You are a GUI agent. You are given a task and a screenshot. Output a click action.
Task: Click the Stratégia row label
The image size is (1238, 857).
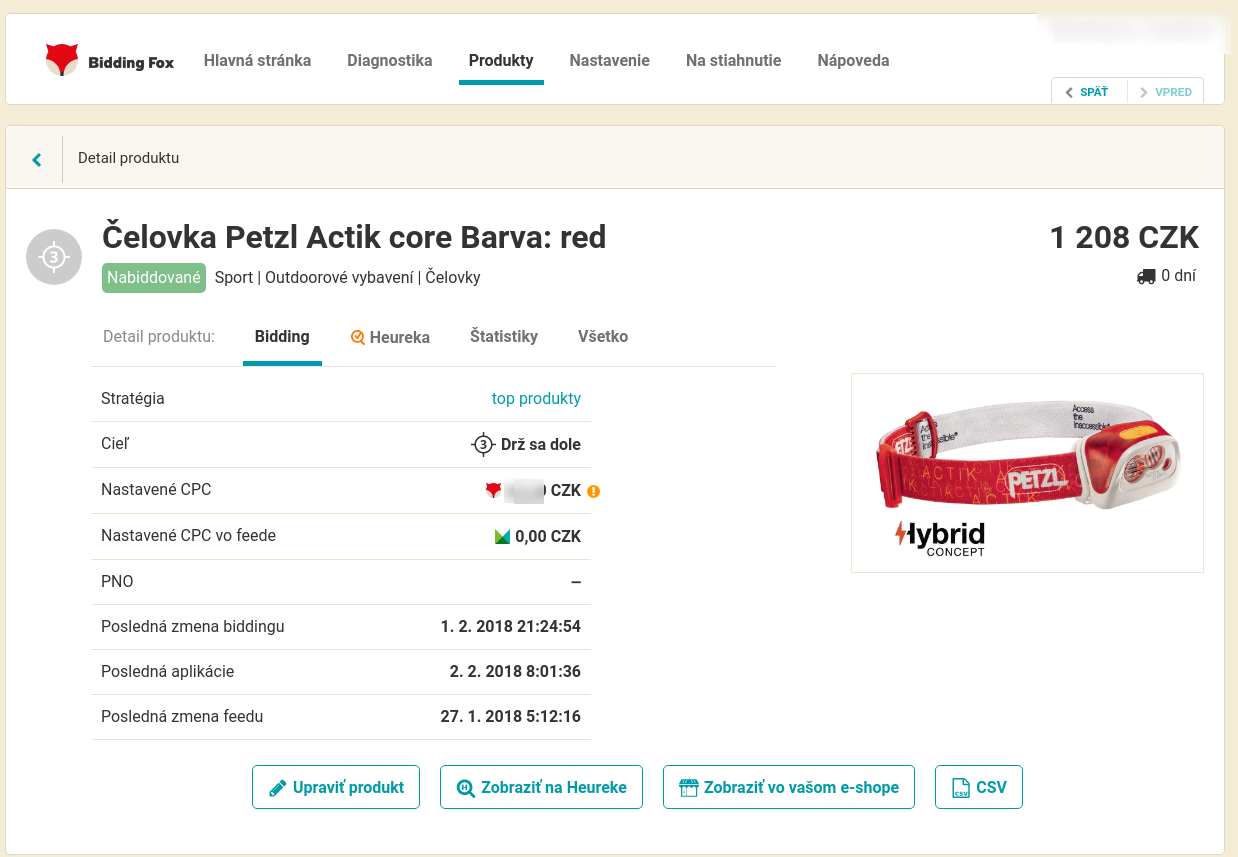(x=133, y=399)
